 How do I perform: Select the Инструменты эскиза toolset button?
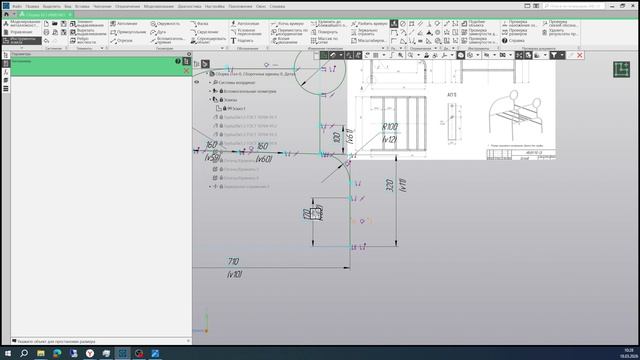tap(21, 40)
